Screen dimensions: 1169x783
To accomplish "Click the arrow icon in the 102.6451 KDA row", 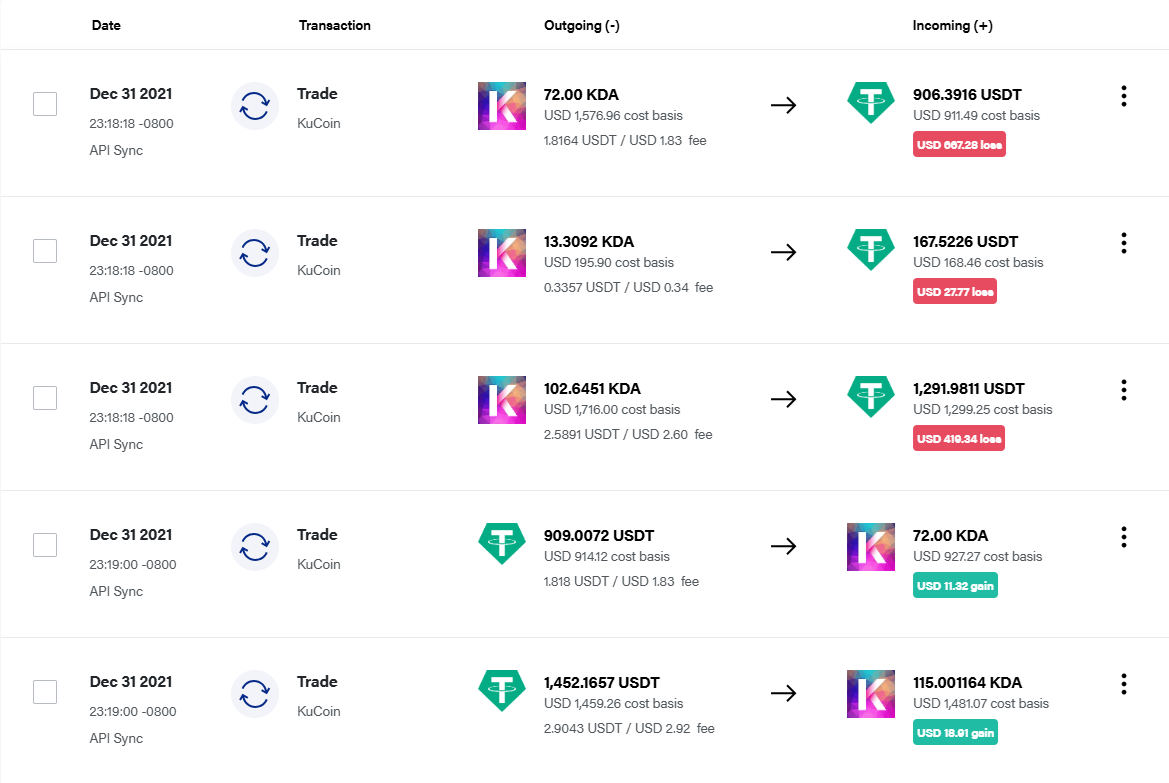I will tap(783, 399).
